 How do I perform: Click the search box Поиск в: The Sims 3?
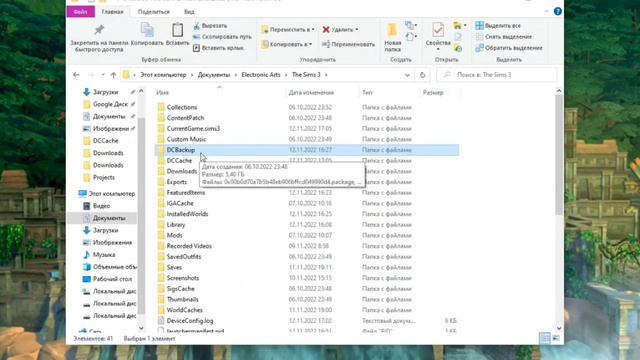(x=497, y=75)
